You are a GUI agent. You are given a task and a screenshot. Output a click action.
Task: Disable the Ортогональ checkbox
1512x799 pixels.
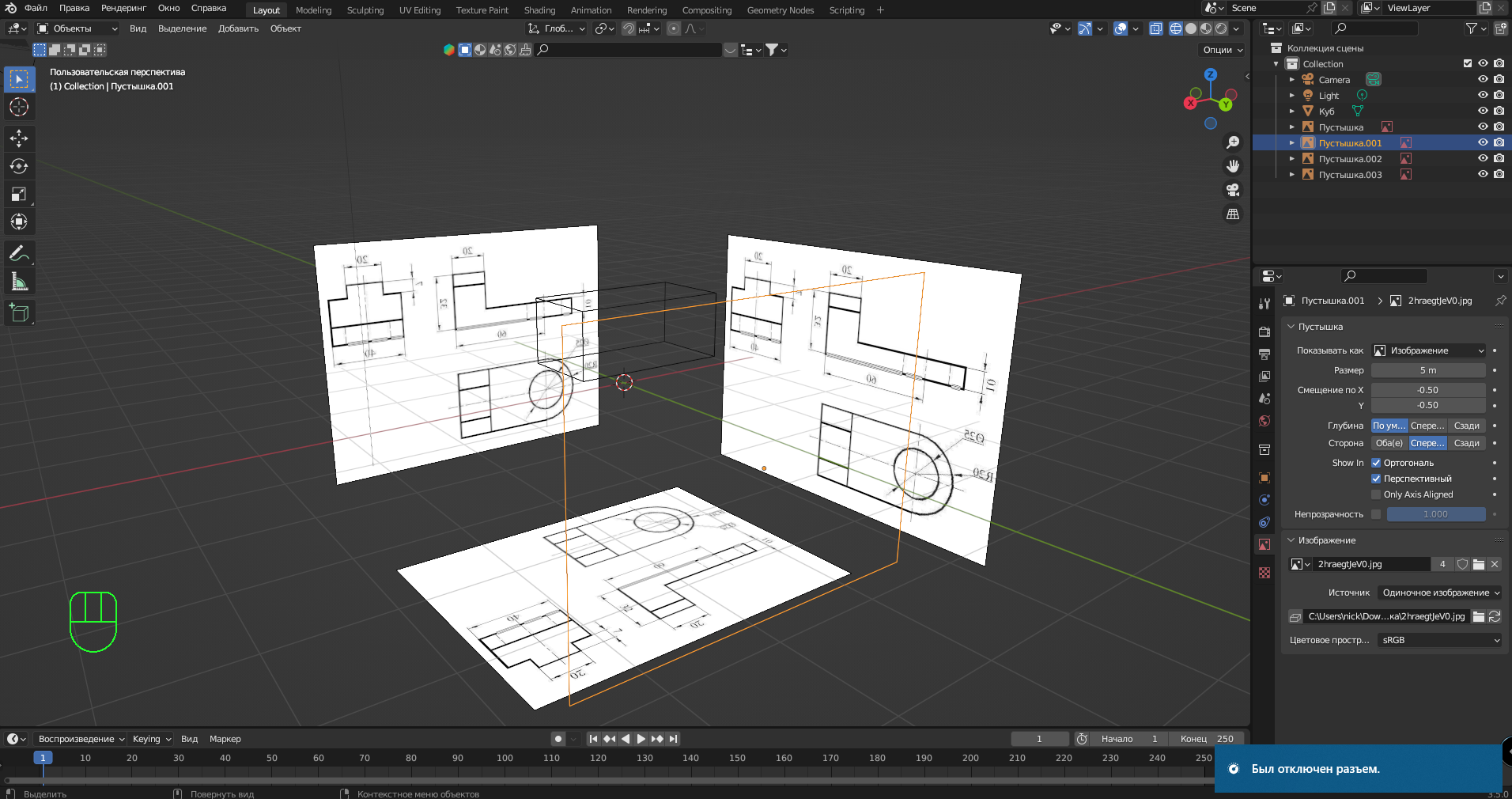coord(1376,463)
